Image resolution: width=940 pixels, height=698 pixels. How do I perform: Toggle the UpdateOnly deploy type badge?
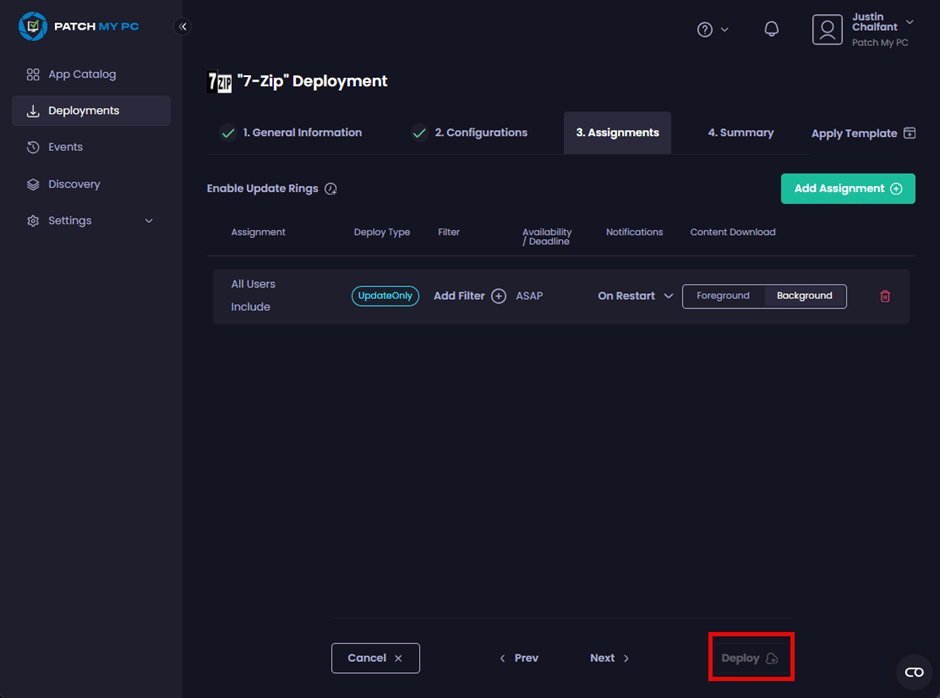[385, 296]
